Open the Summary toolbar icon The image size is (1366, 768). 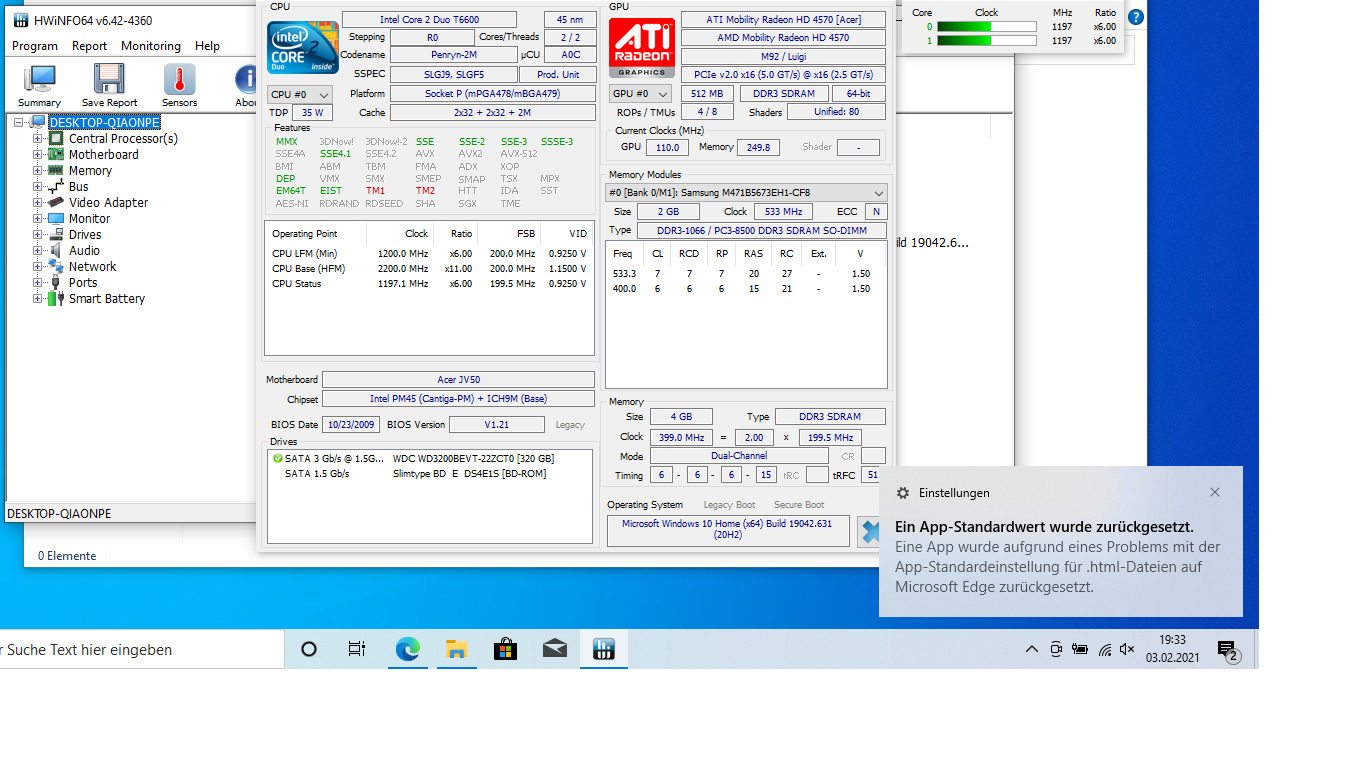pyautogui.click(x=39, y=85)
